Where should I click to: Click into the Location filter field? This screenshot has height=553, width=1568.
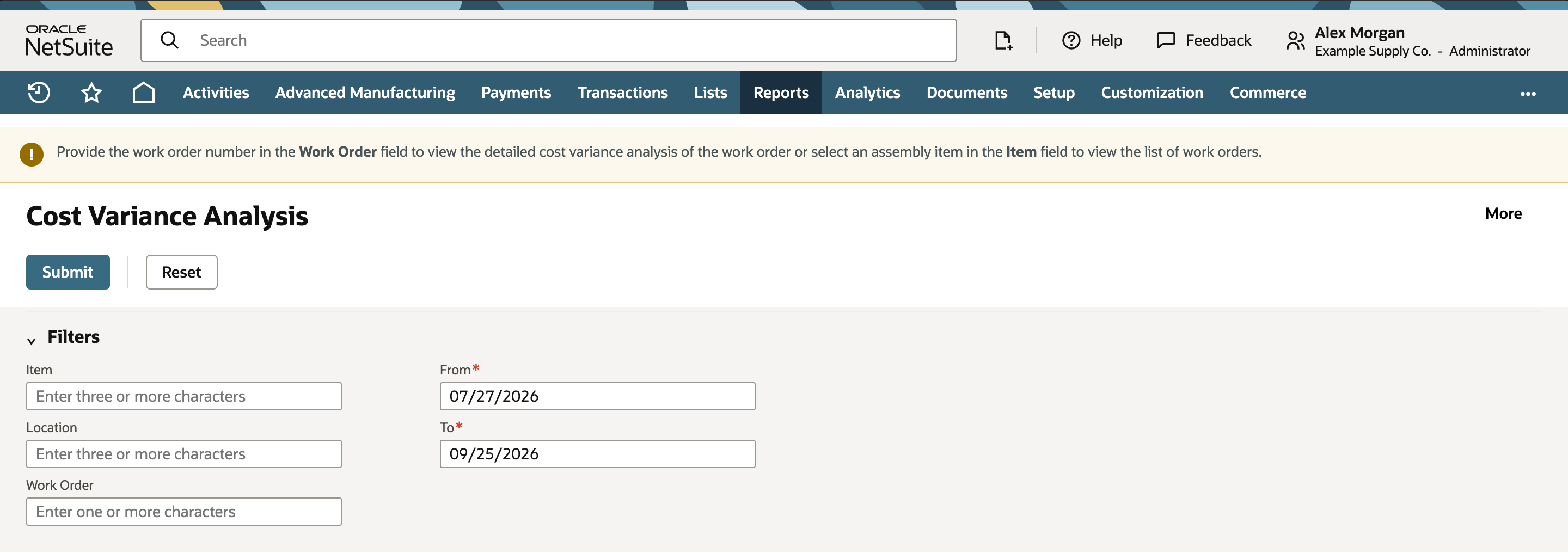184,454
